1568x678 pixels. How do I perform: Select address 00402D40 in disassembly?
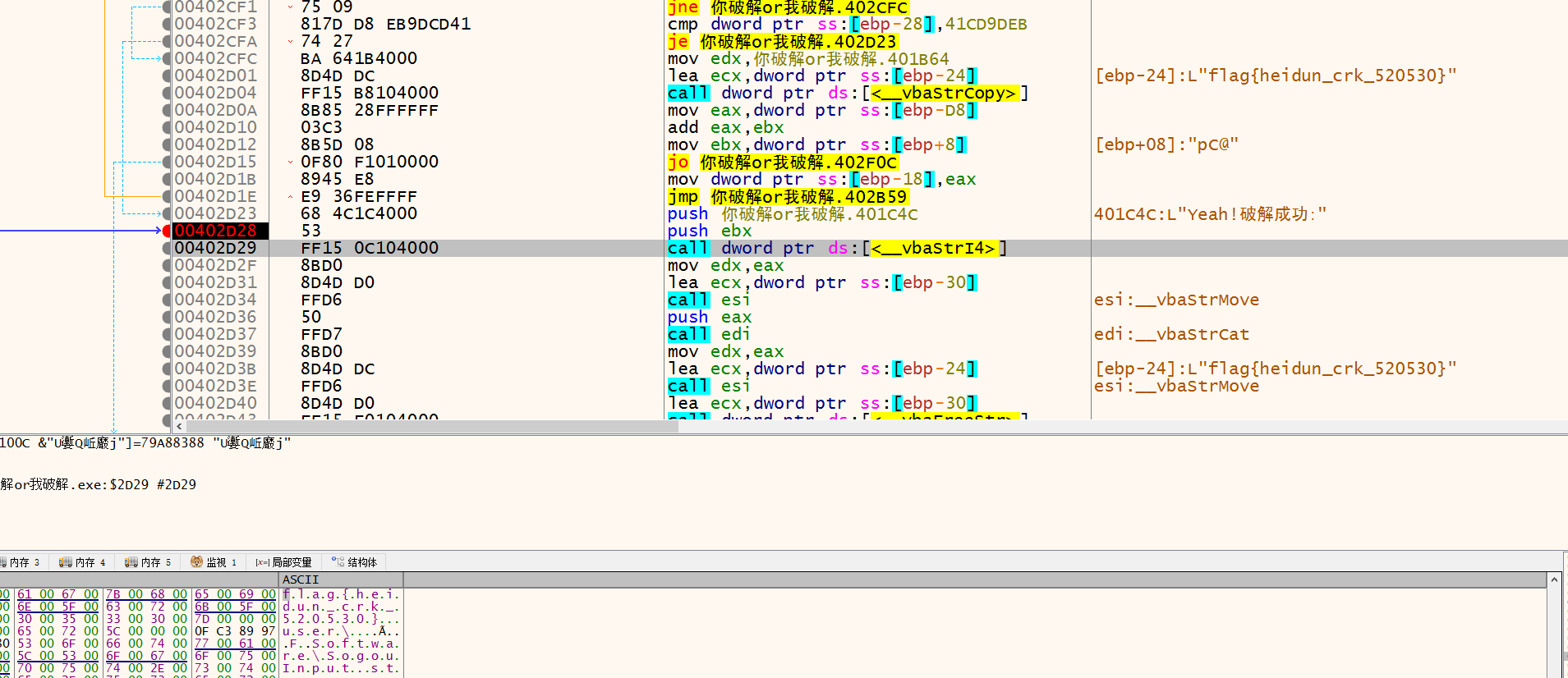tap(215, 403)
